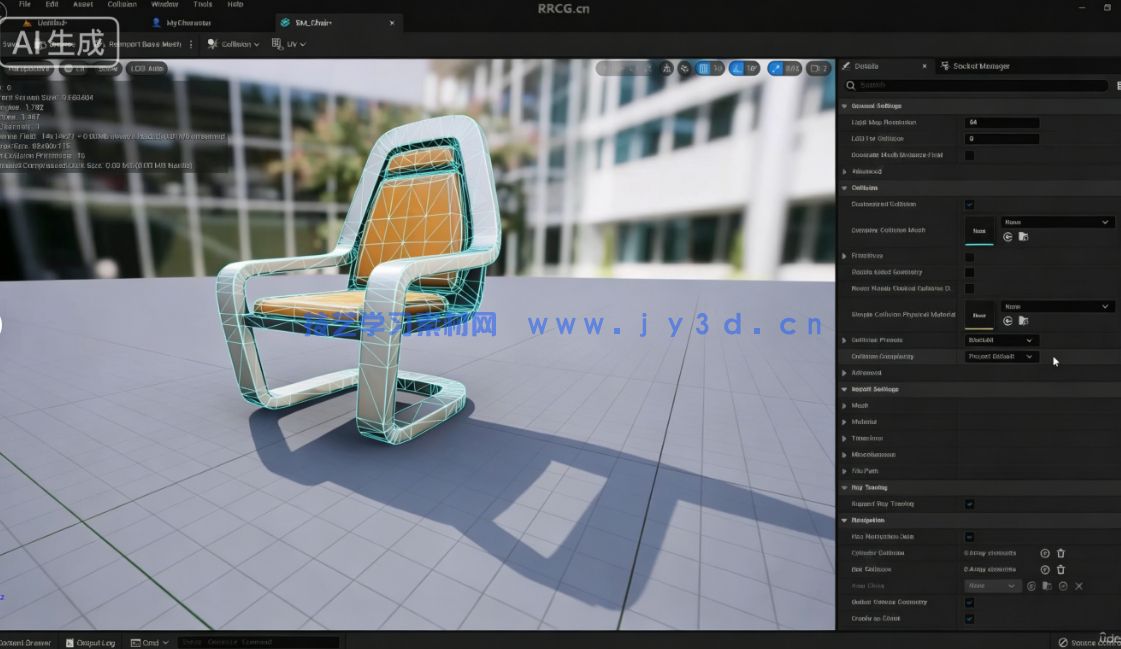Delete Cylinder Collision array elements with trash icon

point(1061,553)
